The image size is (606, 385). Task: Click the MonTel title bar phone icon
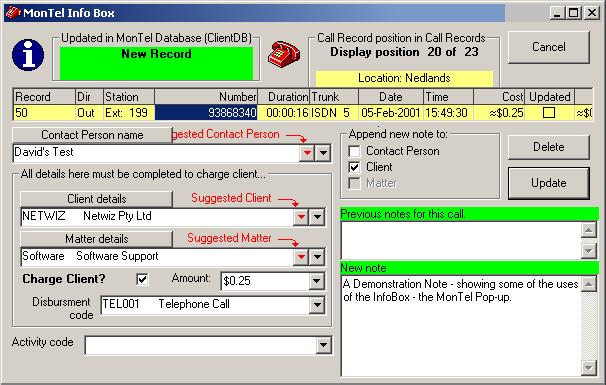(13, 13)
